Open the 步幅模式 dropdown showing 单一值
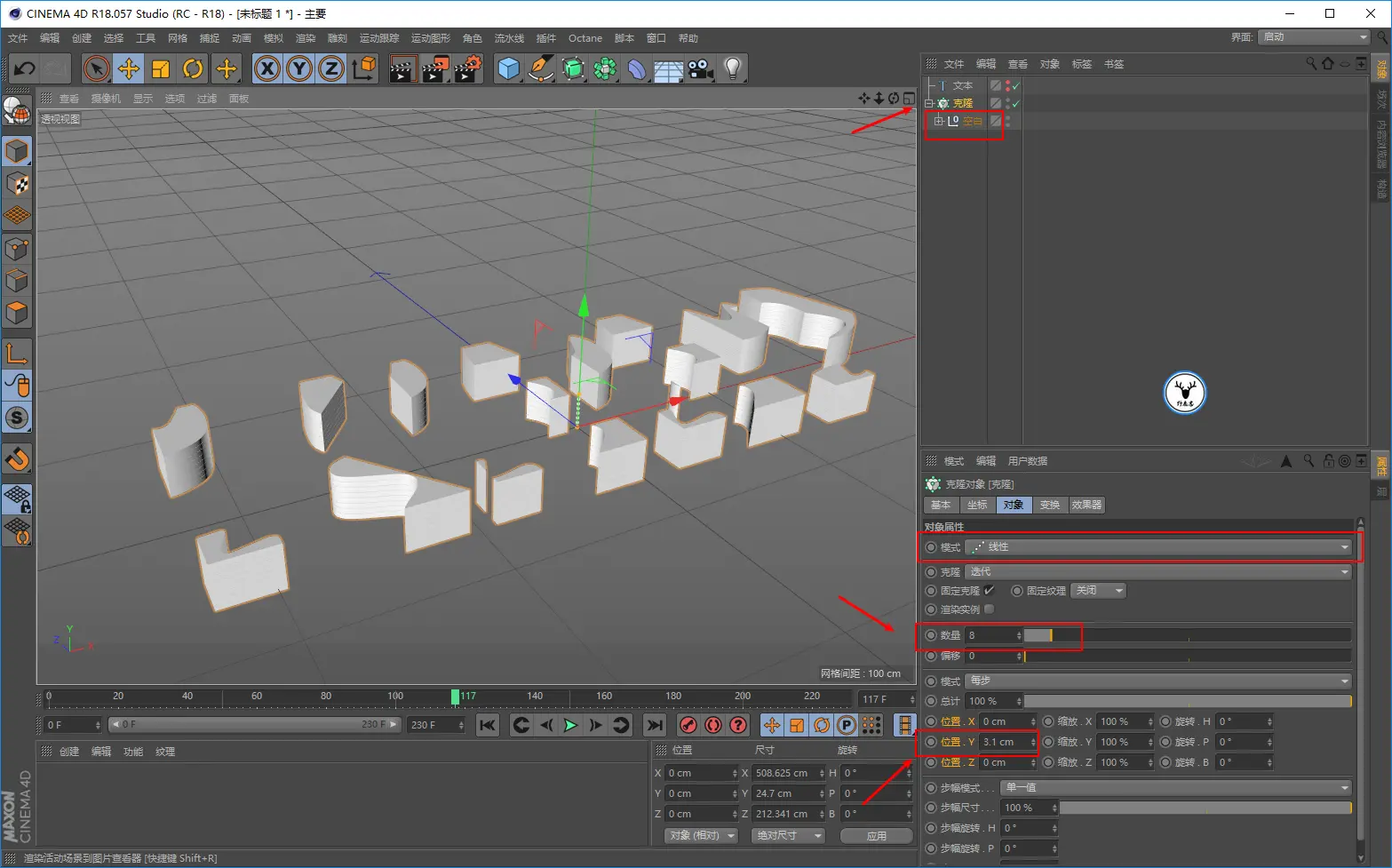The image size is (1392, 868). point(1176,788)
